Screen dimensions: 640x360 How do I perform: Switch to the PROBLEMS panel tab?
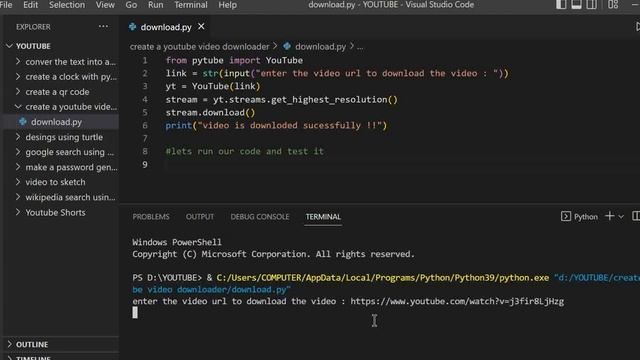pos(151,217)
